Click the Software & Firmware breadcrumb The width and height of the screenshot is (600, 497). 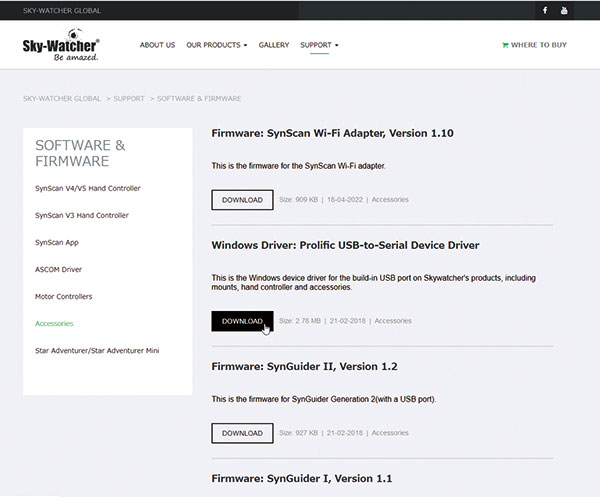199,99
